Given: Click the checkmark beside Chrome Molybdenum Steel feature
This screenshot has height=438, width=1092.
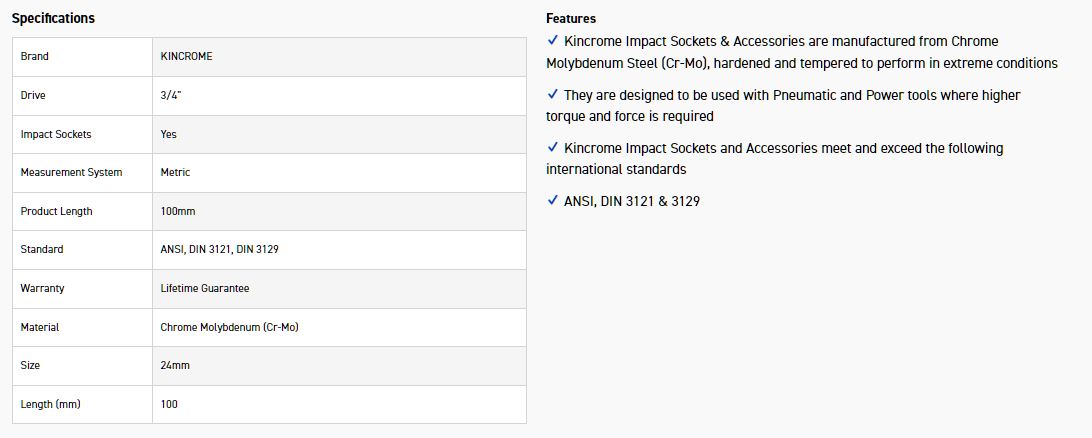Looking at the screenshot, I should [553, 41].
